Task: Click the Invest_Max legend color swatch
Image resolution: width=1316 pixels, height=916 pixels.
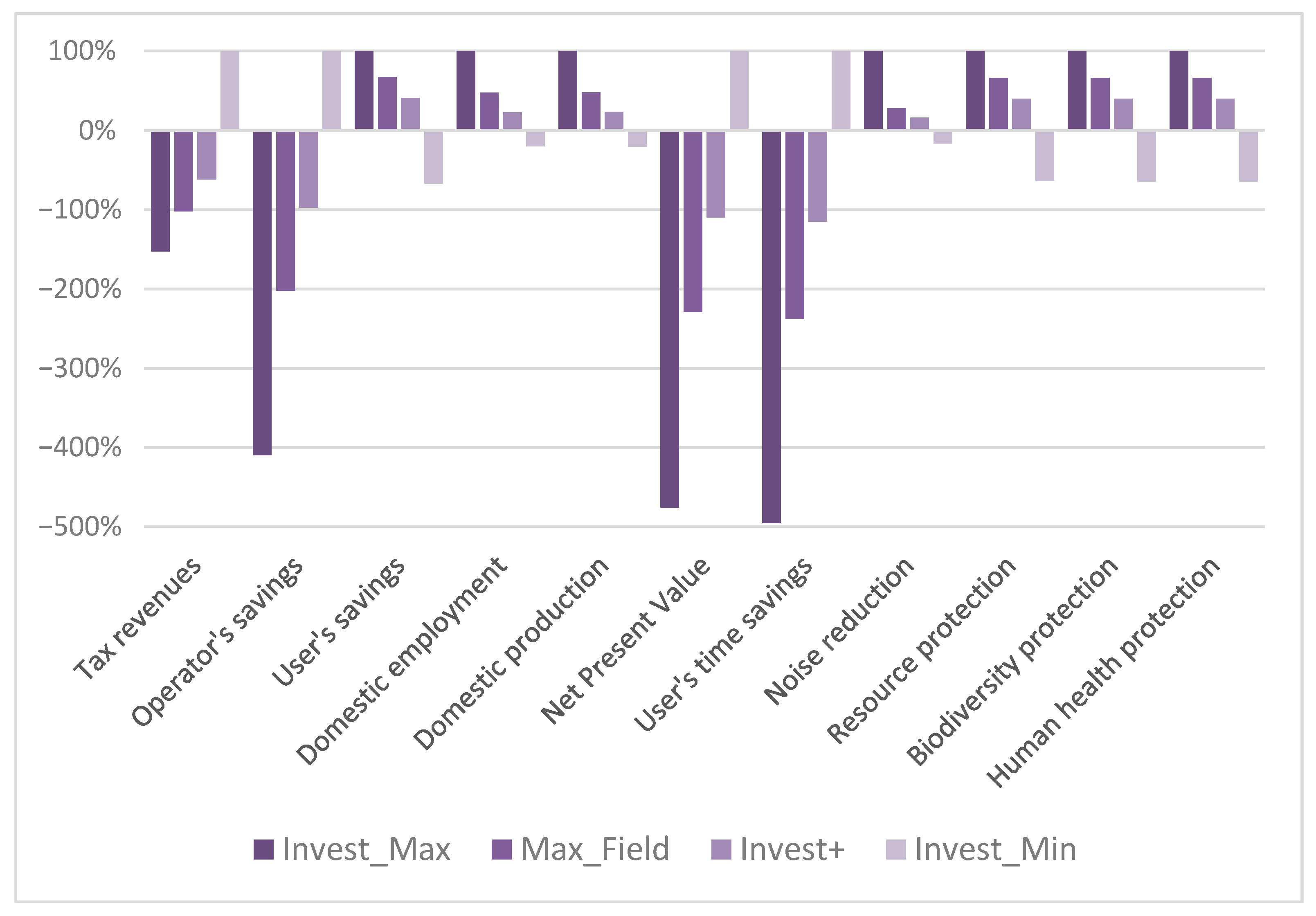Action: (263, 849)
